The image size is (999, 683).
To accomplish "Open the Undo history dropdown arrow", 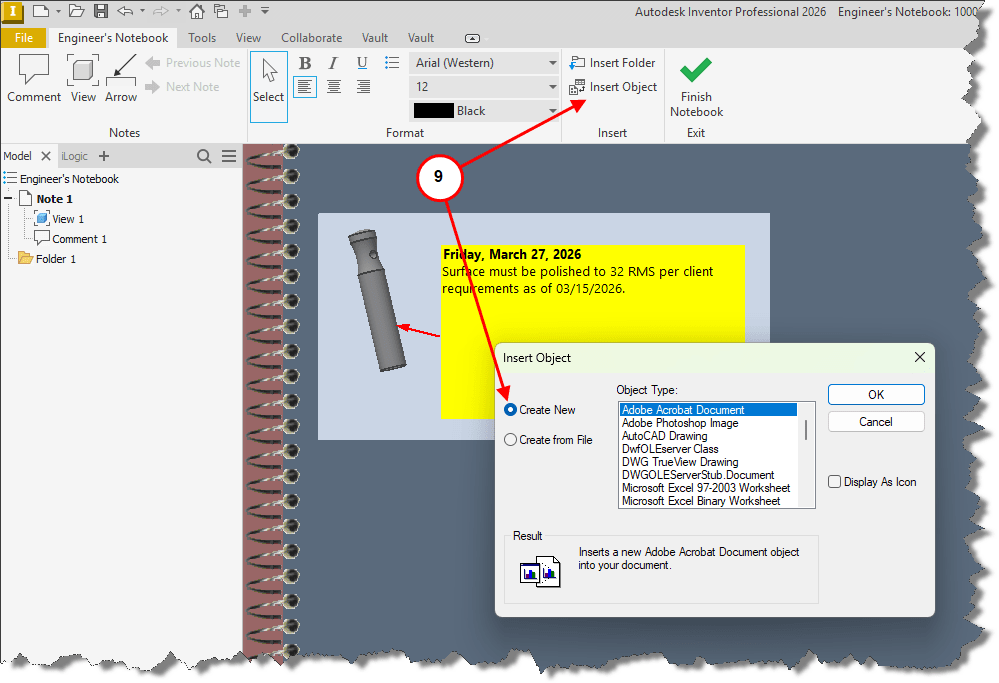I will coord(142,11).
